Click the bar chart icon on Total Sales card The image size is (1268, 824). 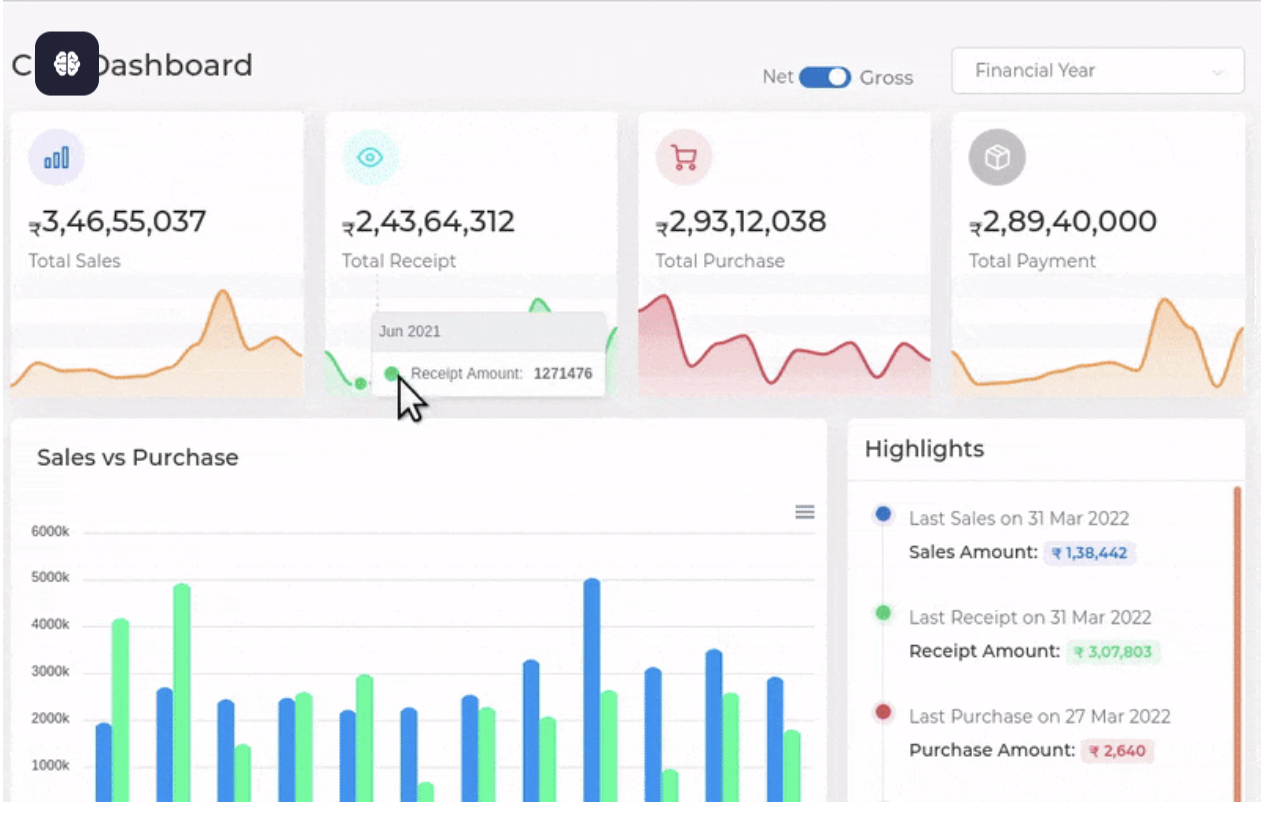56,156
